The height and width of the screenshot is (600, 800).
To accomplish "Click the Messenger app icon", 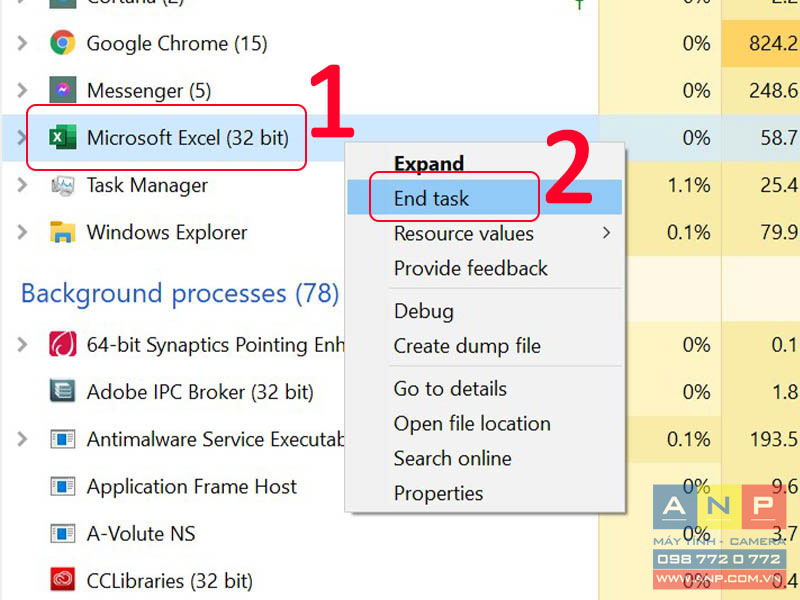I will click(x=63, y=90).
